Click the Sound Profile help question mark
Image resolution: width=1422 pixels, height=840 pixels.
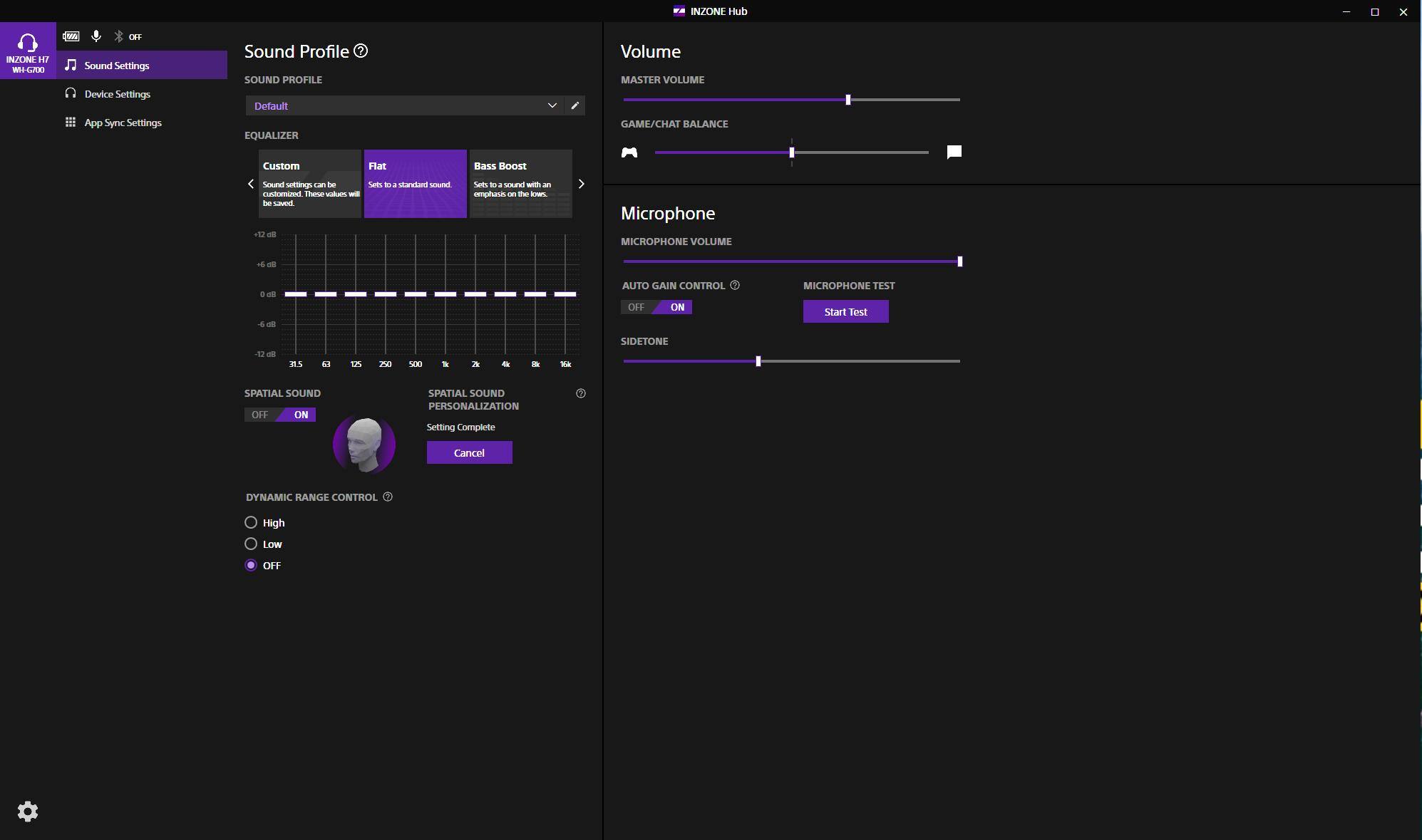point(361,51)
